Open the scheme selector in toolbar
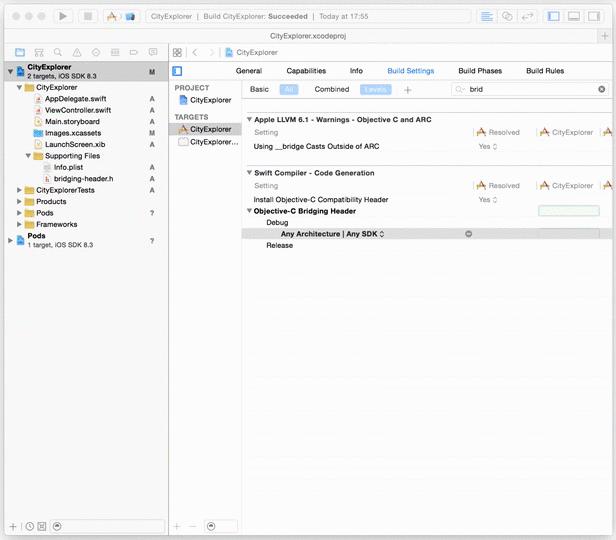This screenshot has height=540, width=616. click(x=121, y=16)
